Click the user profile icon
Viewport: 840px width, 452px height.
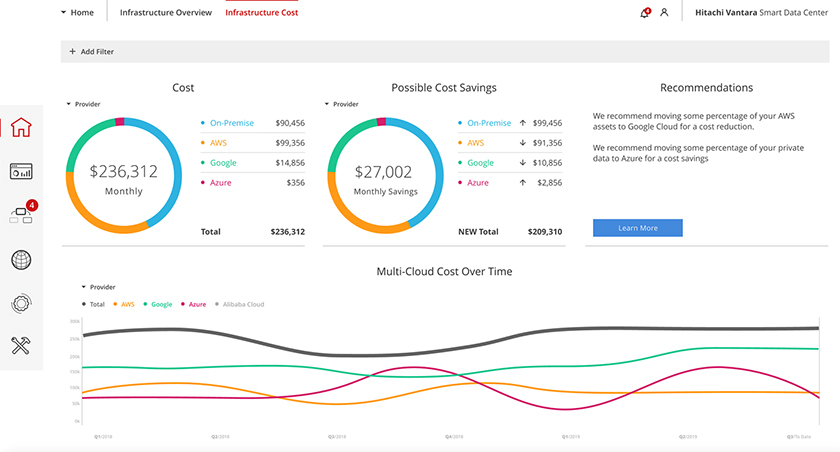coord(664,13)
